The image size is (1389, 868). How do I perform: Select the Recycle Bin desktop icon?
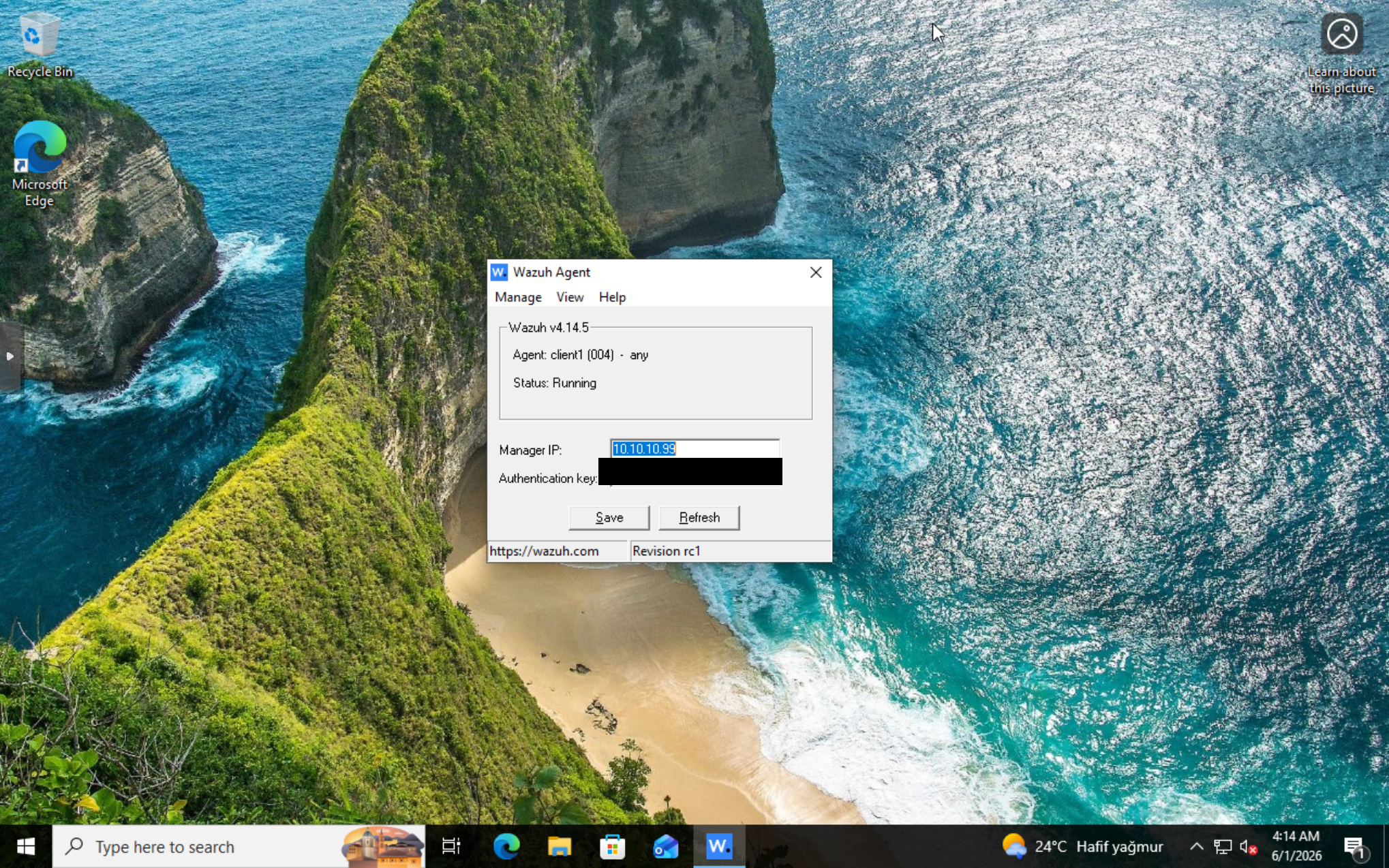[40, 45]
